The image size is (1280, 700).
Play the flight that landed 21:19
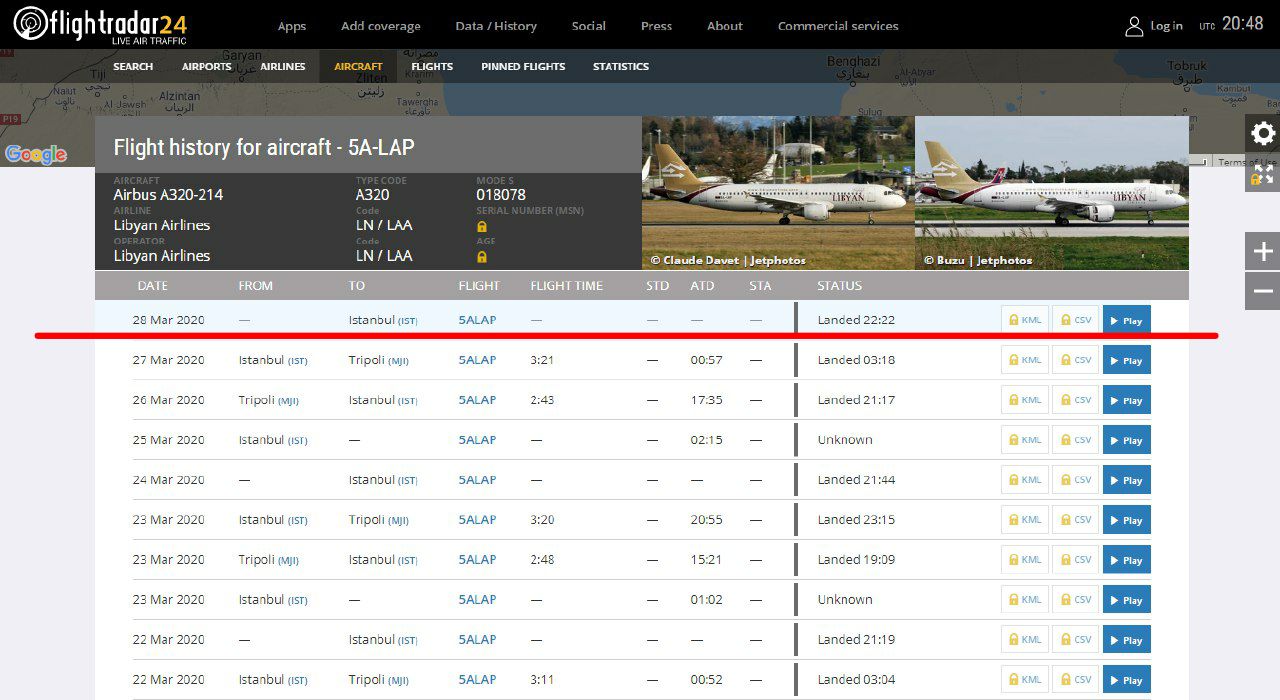tap(1127, 640)
